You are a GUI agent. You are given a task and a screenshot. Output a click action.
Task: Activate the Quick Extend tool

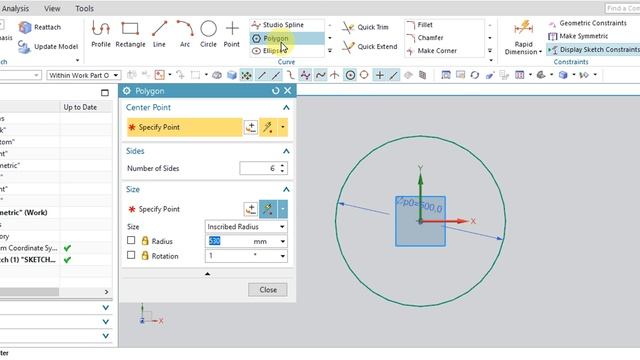pyautogui.click(x=370, y=47)
